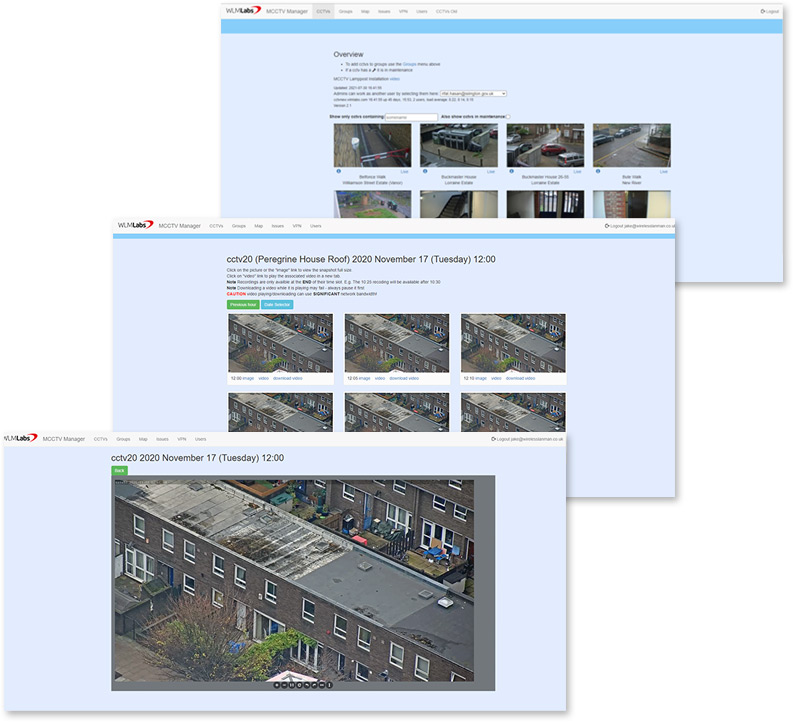The height and width of the screenshot is (722, 793).
Task: Click the WLM Labs logo in the bottom window
Action: [x=22, y=438]
